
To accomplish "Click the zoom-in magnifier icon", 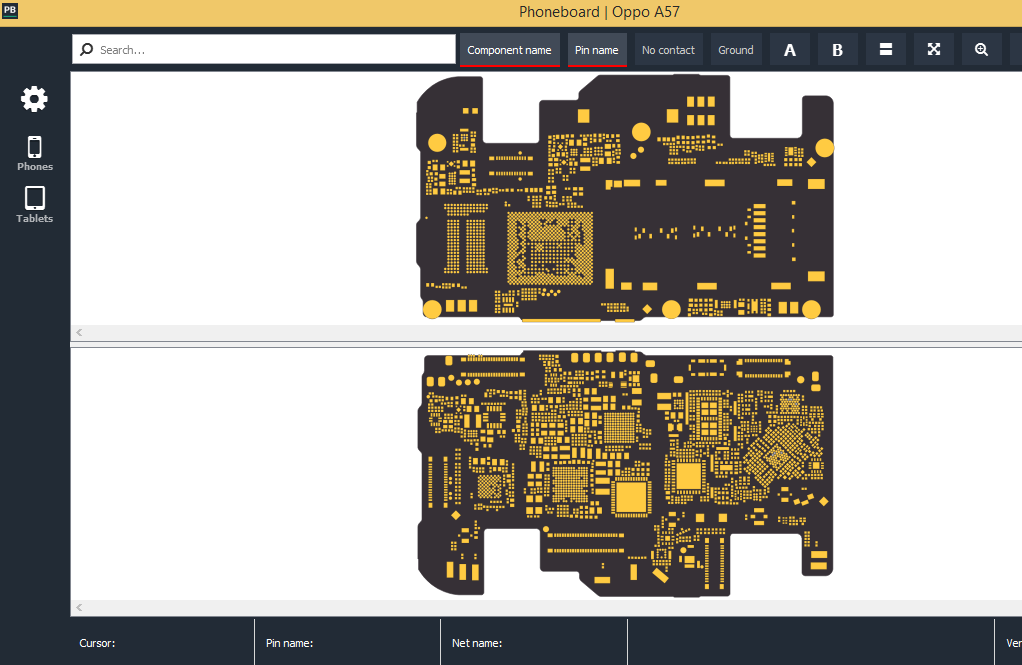I will [x=982, y=50].
